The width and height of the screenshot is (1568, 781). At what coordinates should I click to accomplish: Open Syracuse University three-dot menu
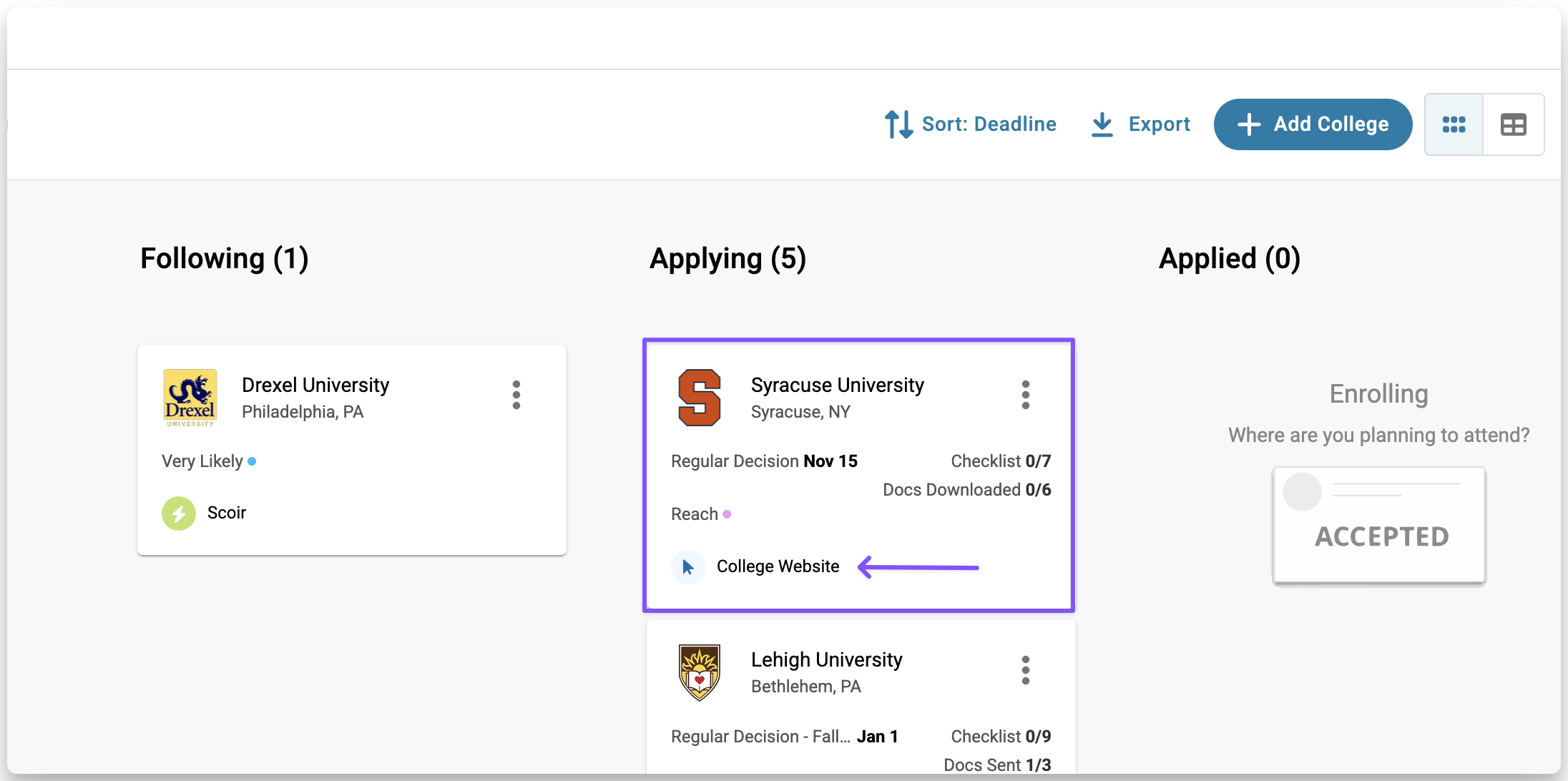point(1025,395)
